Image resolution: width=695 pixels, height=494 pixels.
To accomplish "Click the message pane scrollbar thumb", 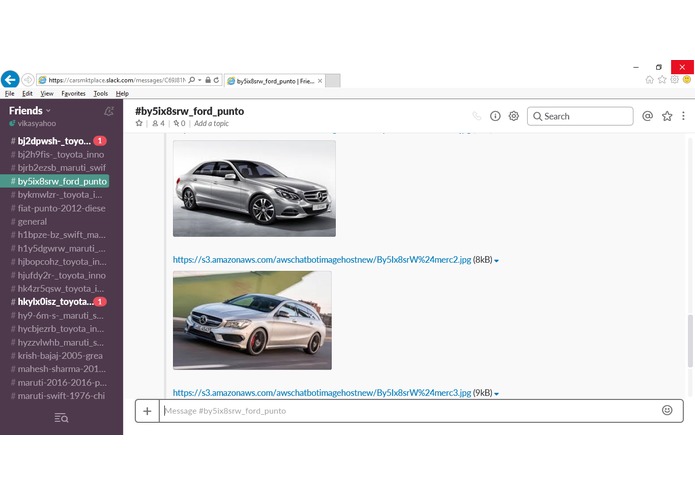I will click(690, 341).
